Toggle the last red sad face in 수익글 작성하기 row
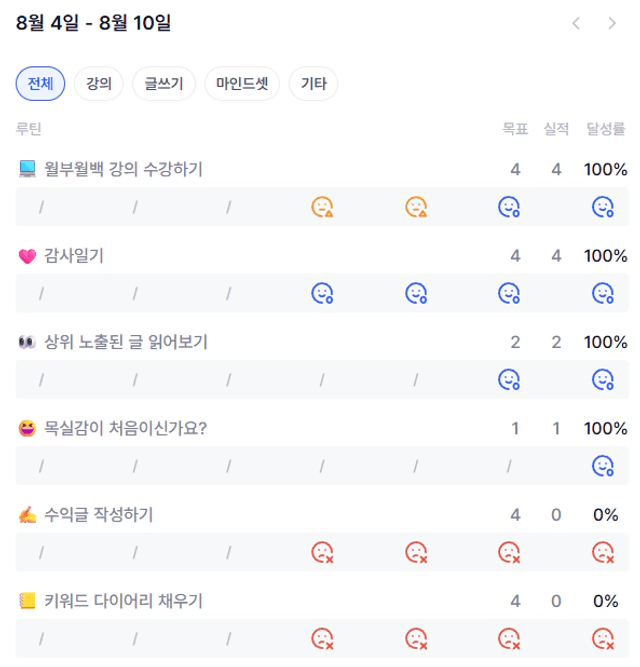 [603, 552]
